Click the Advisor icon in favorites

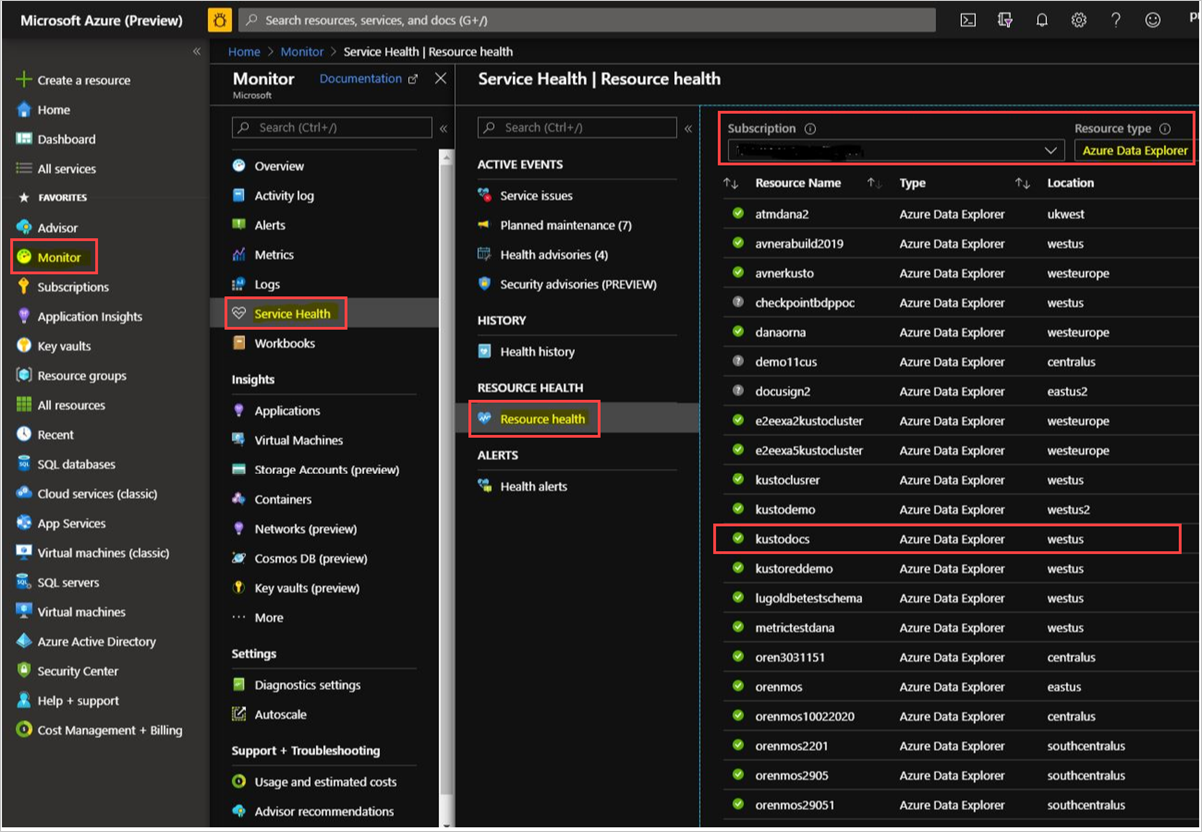point(24,228)
